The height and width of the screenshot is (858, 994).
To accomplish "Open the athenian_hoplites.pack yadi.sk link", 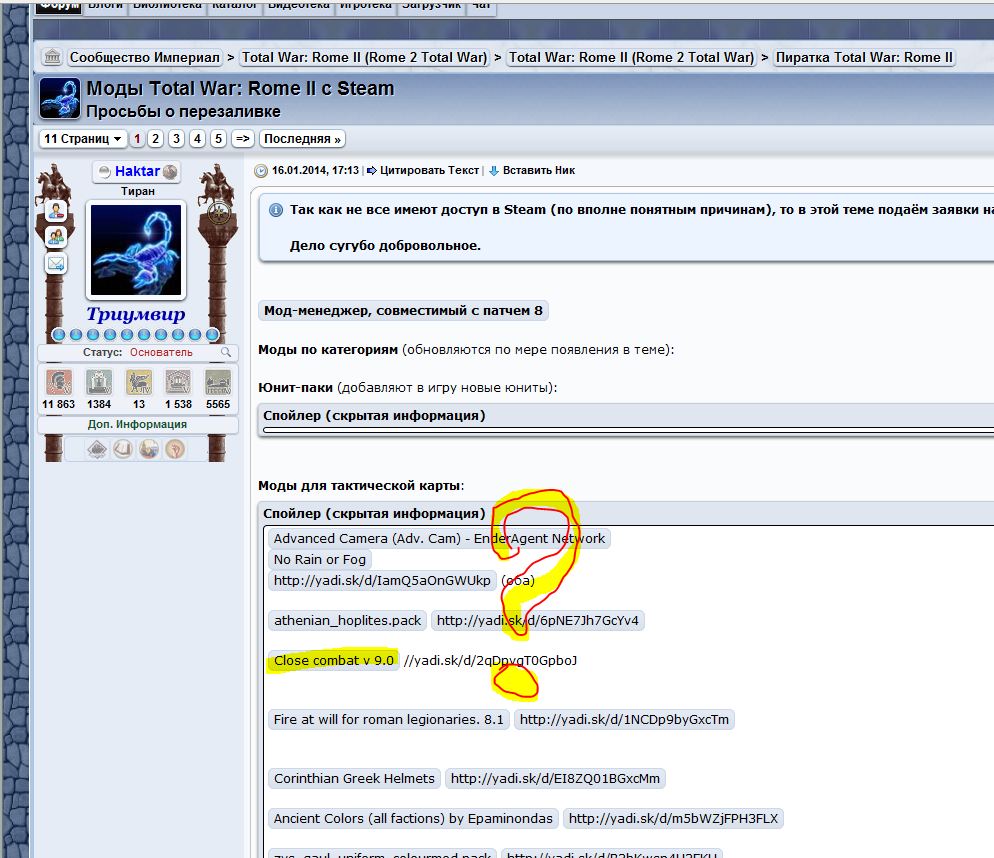I will pyautogui.click(x=538, y=620).
